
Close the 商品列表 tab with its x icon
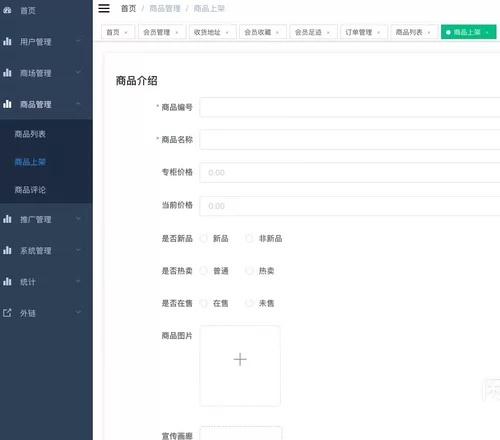tap(429, 32)
